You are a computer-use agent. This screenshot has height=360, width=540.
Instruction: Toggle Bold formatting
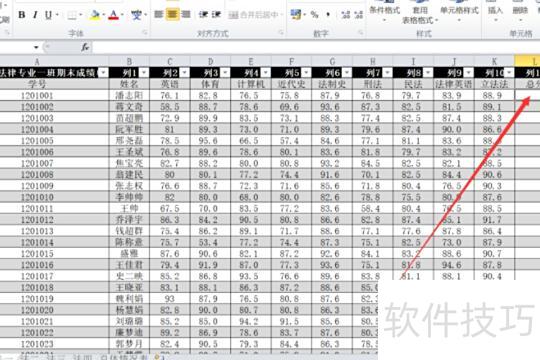point(21,15)
